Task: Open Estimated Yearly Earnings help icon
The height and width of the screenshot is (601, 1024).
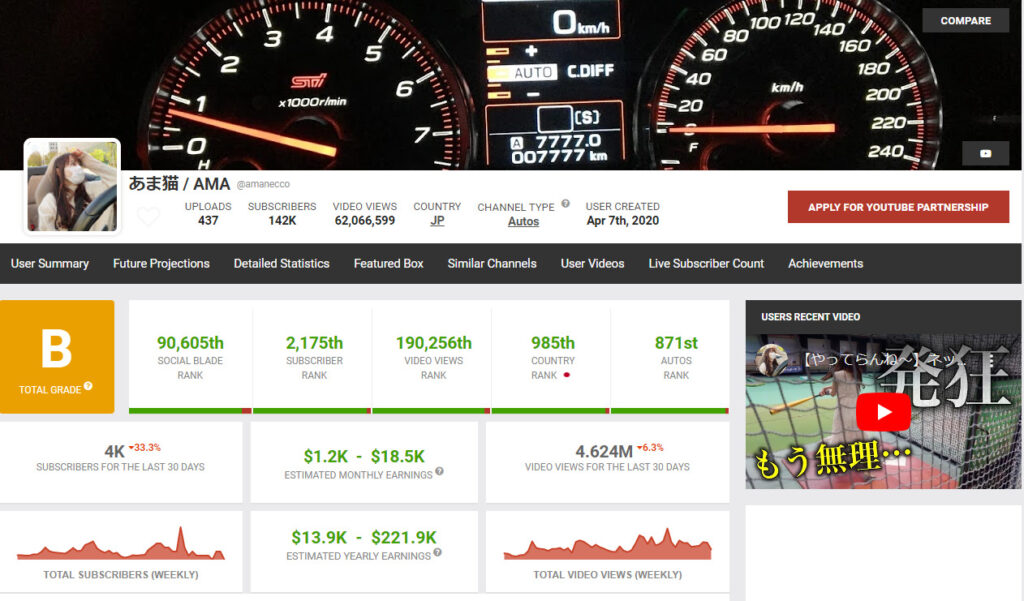Action: (438, 552)
